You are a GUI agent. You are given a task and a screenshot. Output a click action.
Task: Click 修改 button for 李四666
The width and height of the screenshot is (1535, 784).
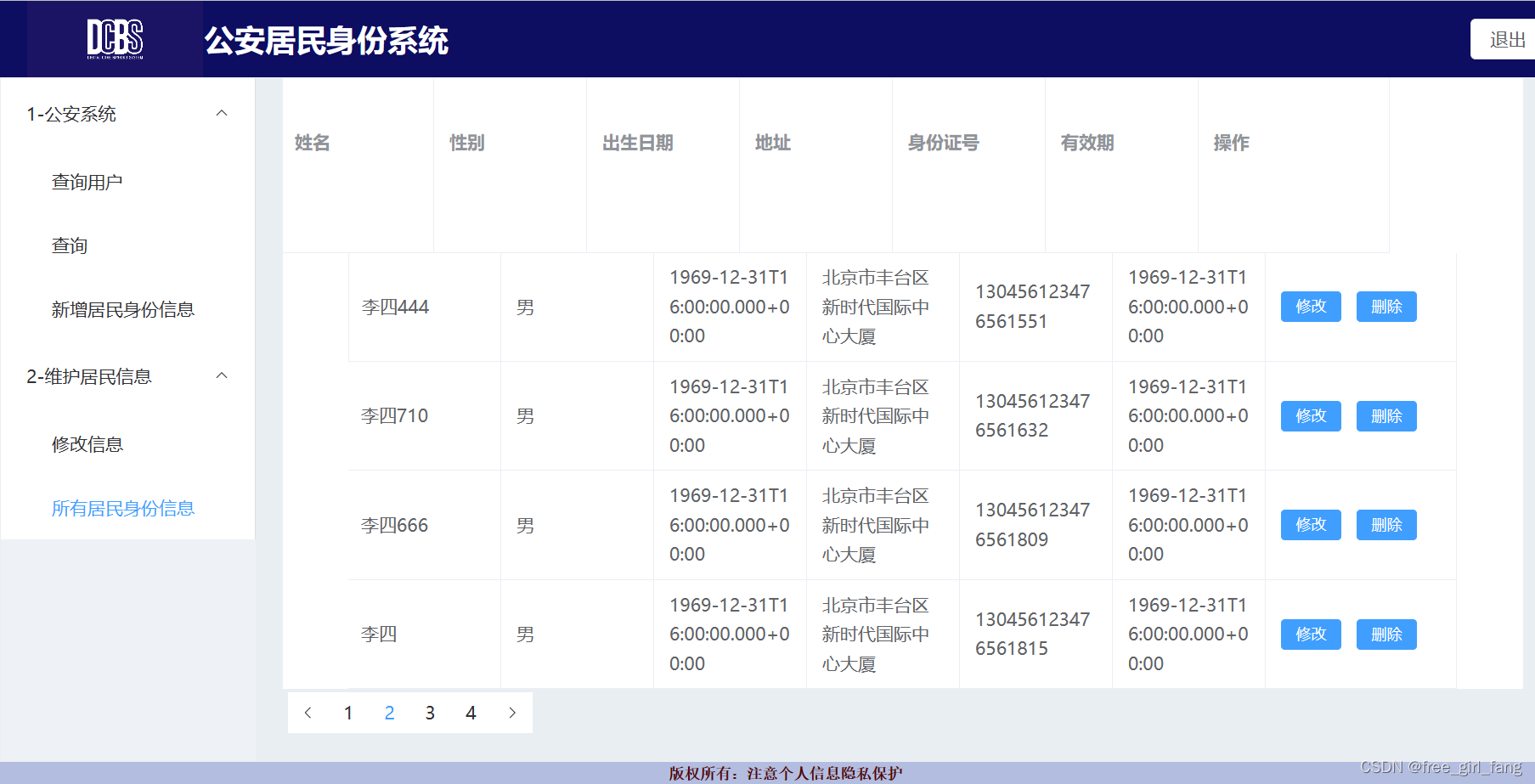pos(1311,525)
